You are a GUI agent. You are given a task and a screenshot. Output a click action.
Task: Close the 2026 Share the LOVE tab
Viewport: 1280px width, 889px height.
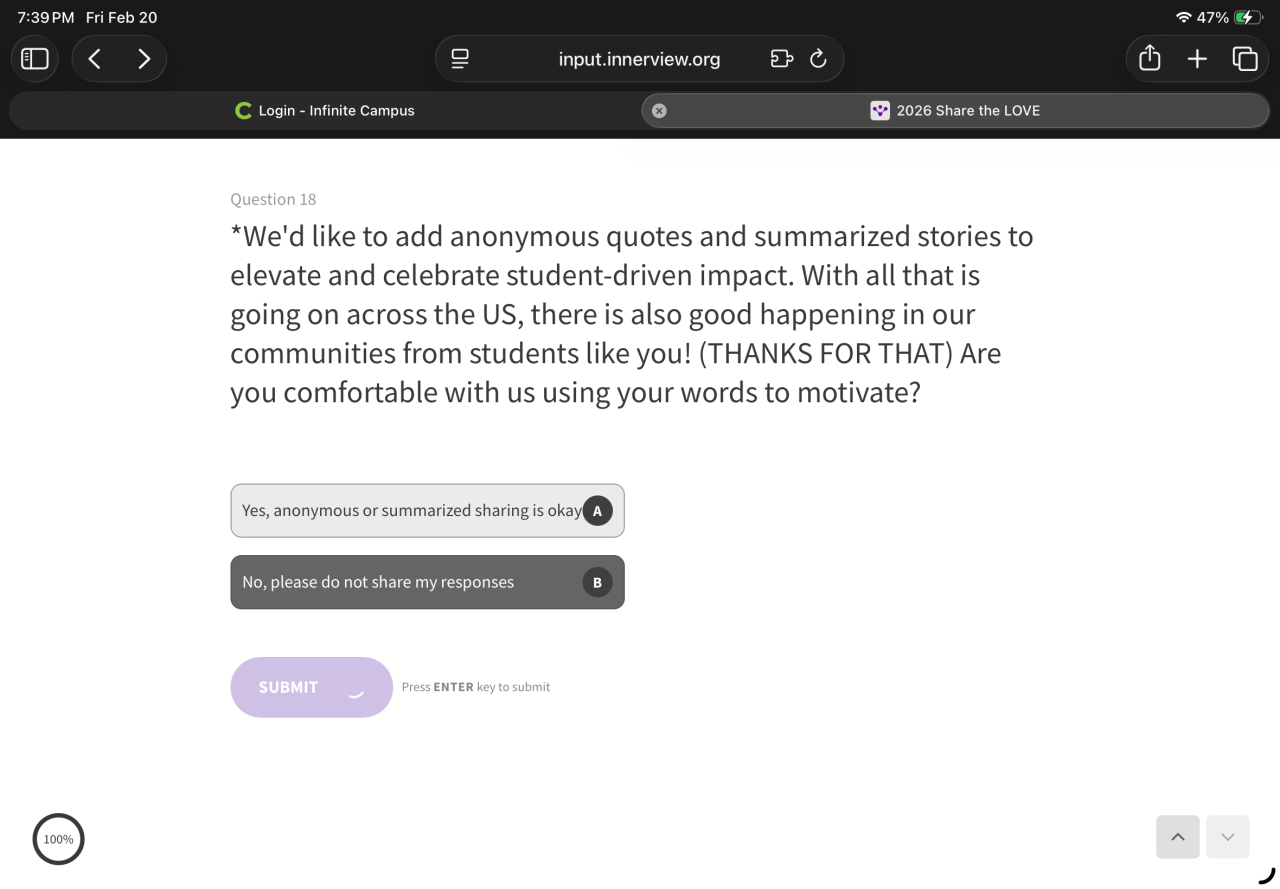tap(659, 111)
